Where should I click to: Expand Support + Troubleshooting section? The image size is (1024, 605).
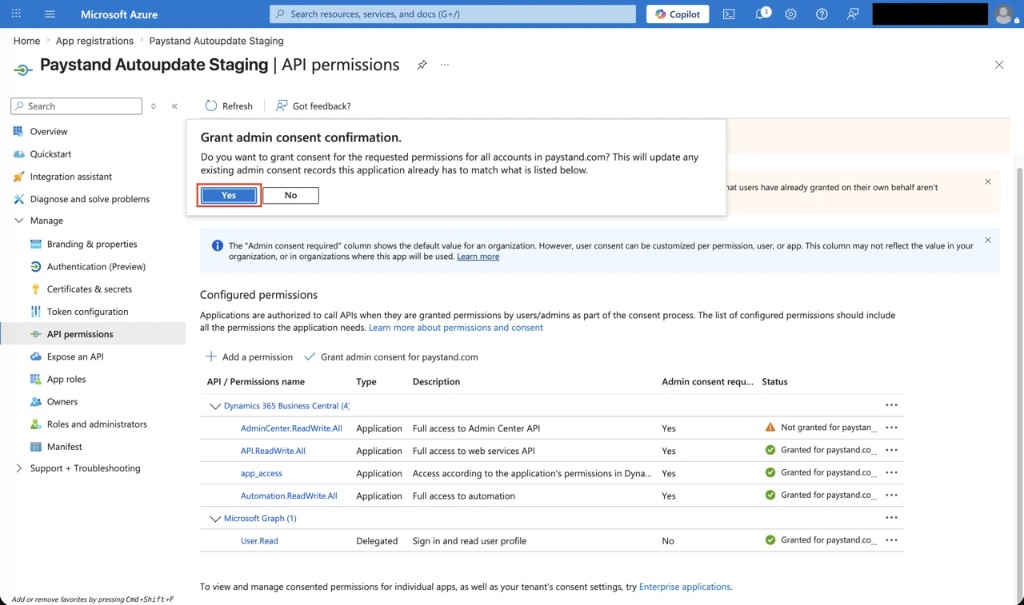click(x=18, y=468)
